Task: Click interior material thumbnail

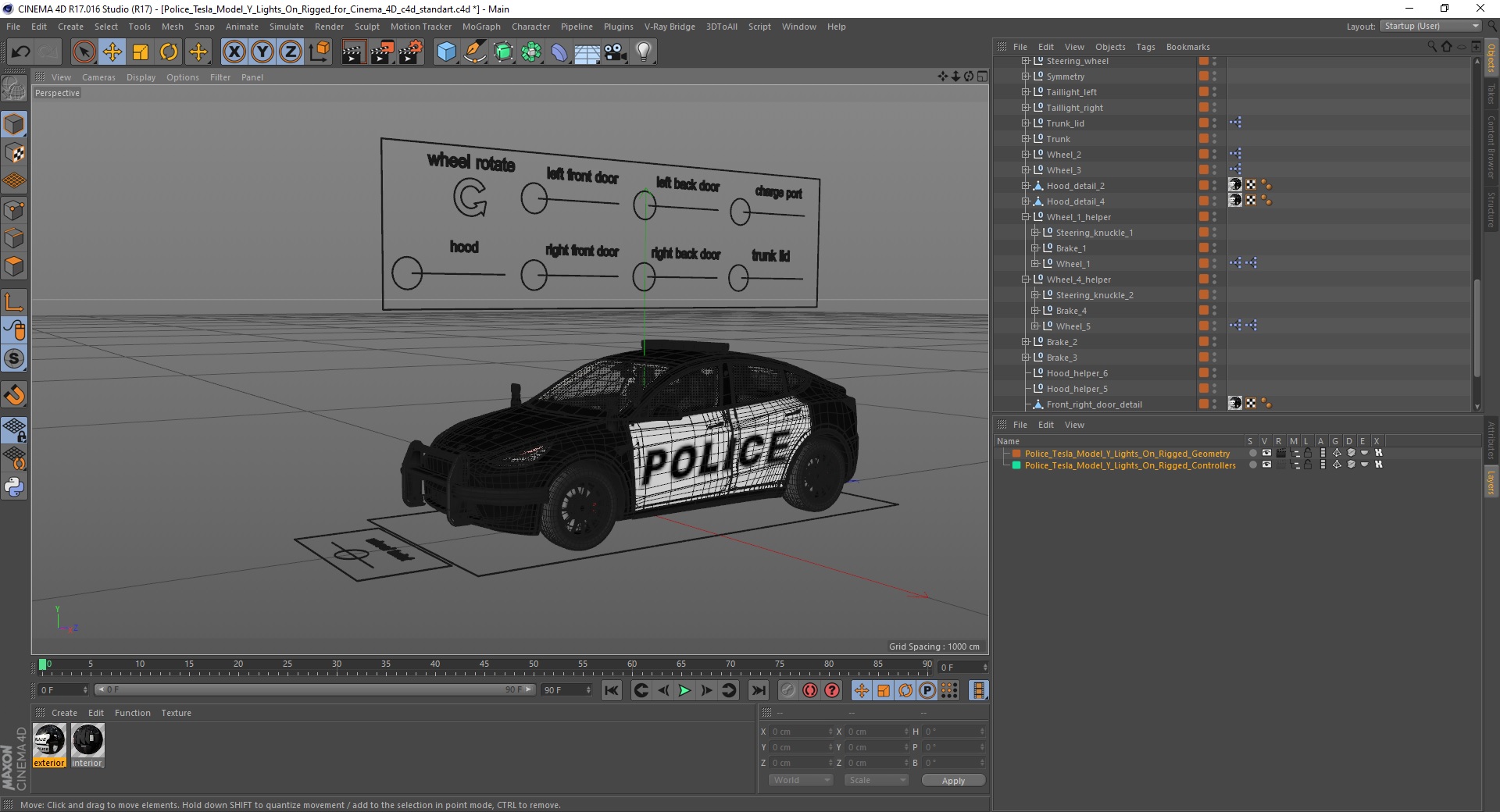Action: [87, 746]
